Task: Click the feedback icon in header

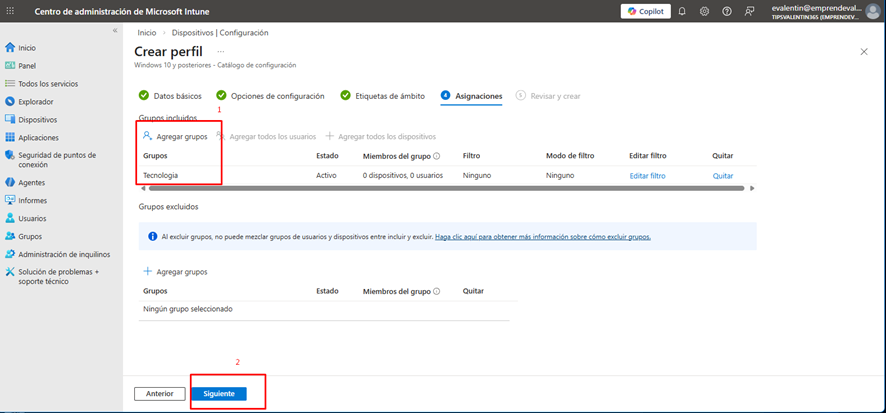Action: (749, 11)
